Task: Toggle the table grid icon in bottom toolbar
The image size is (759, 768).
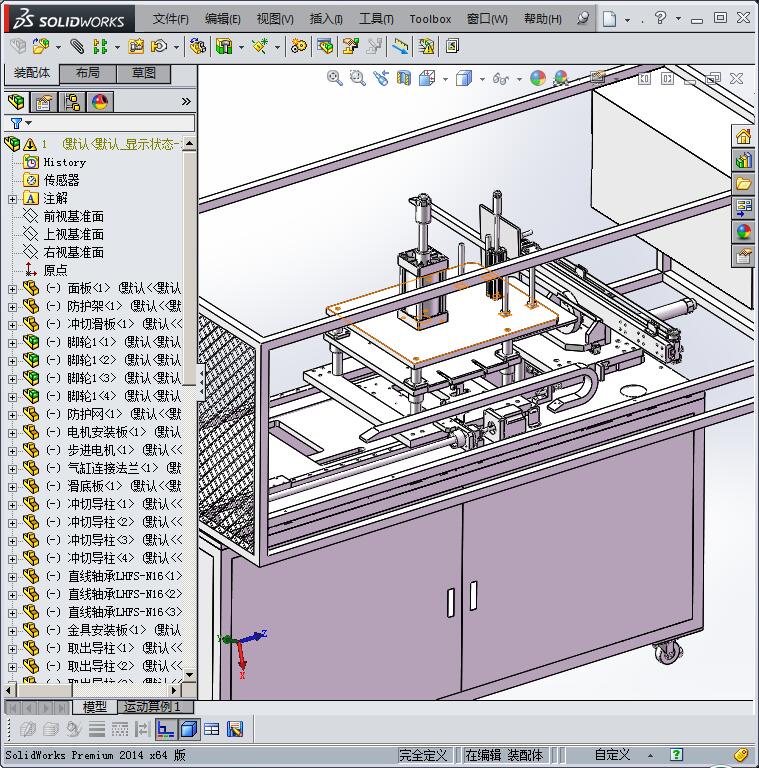Action: (x=212, y=729)
